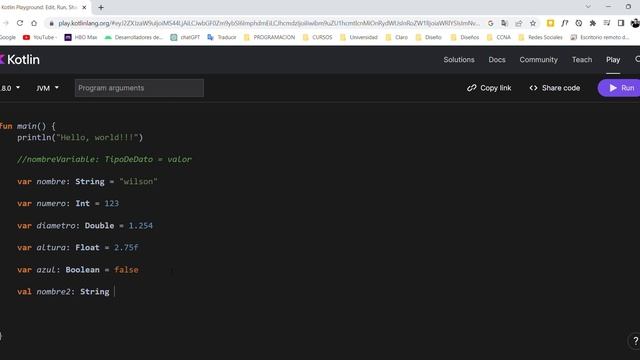
Task: Click the "wilson" string value
Action: pyautogui.click(x=138, y=182)
